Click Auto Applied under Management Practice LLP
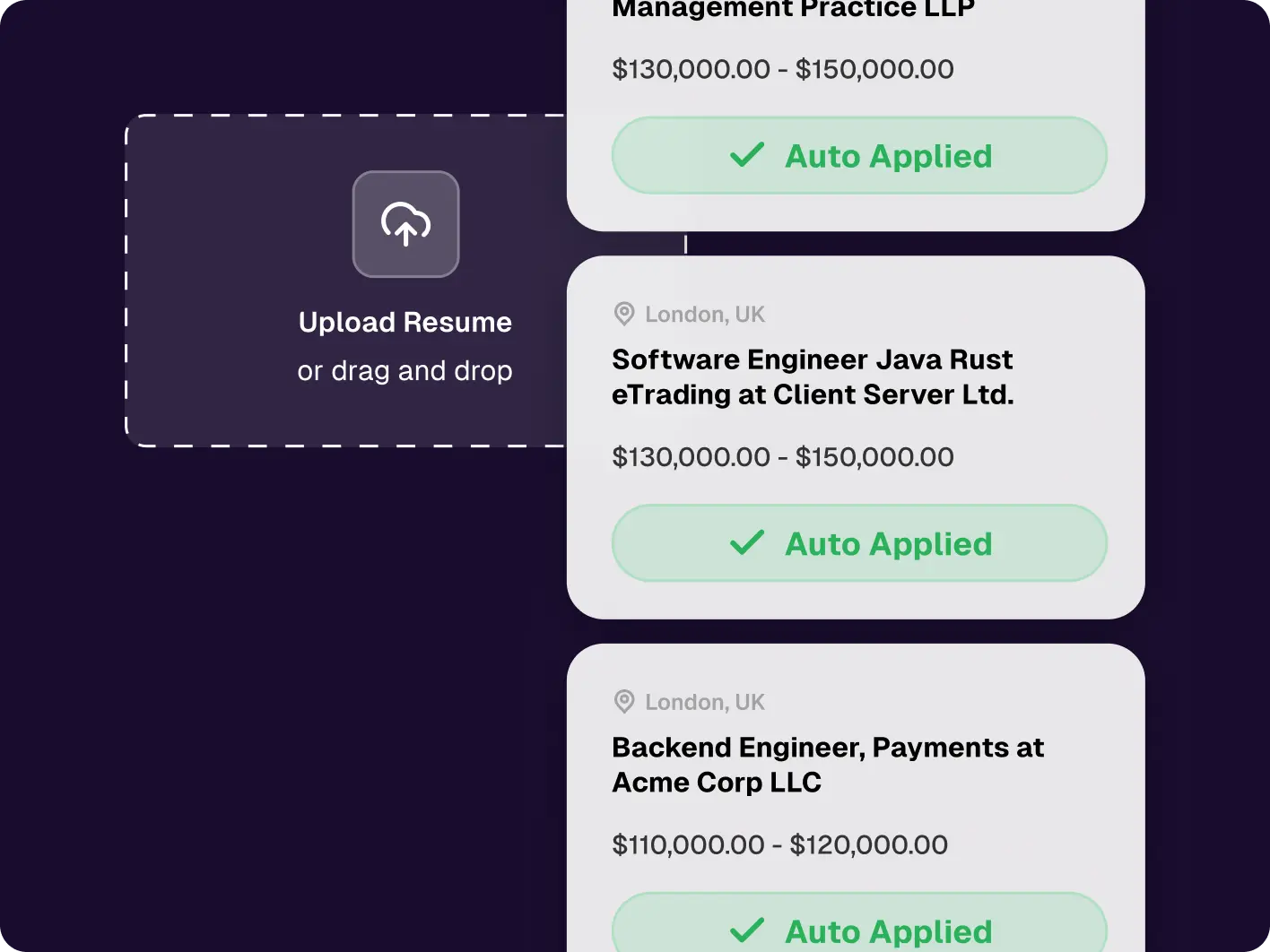Screen dimensions: 1270x952 click(859, 156)
